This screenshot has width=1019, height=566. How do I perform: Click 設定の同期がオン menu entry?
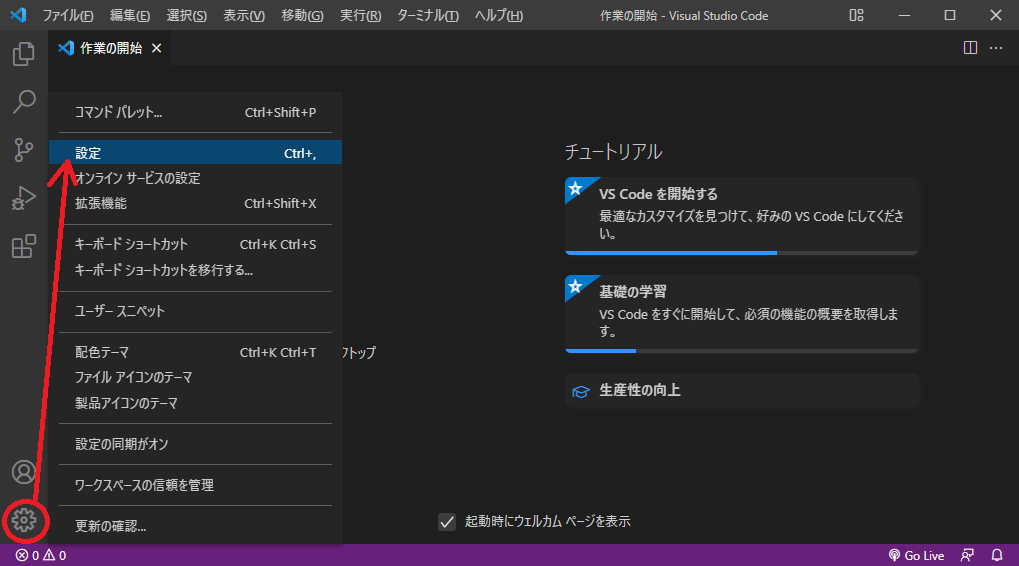click(x=195, y=444)
